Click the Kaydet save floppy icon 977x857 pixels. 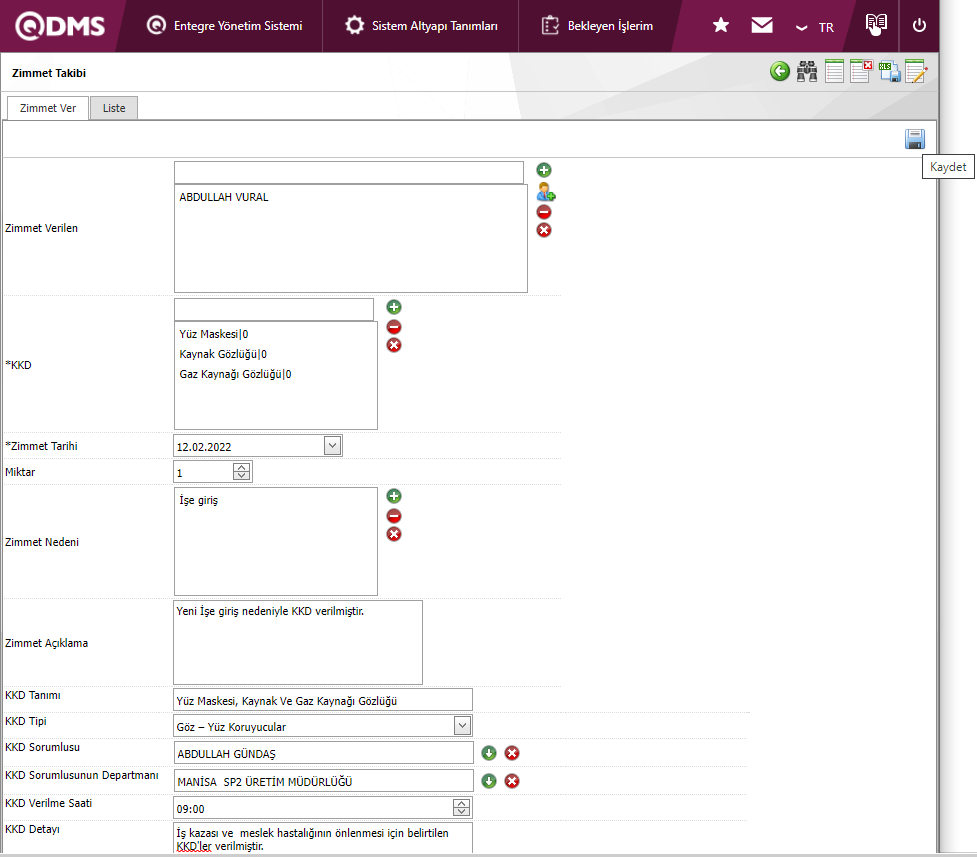(x=914, y=140)
